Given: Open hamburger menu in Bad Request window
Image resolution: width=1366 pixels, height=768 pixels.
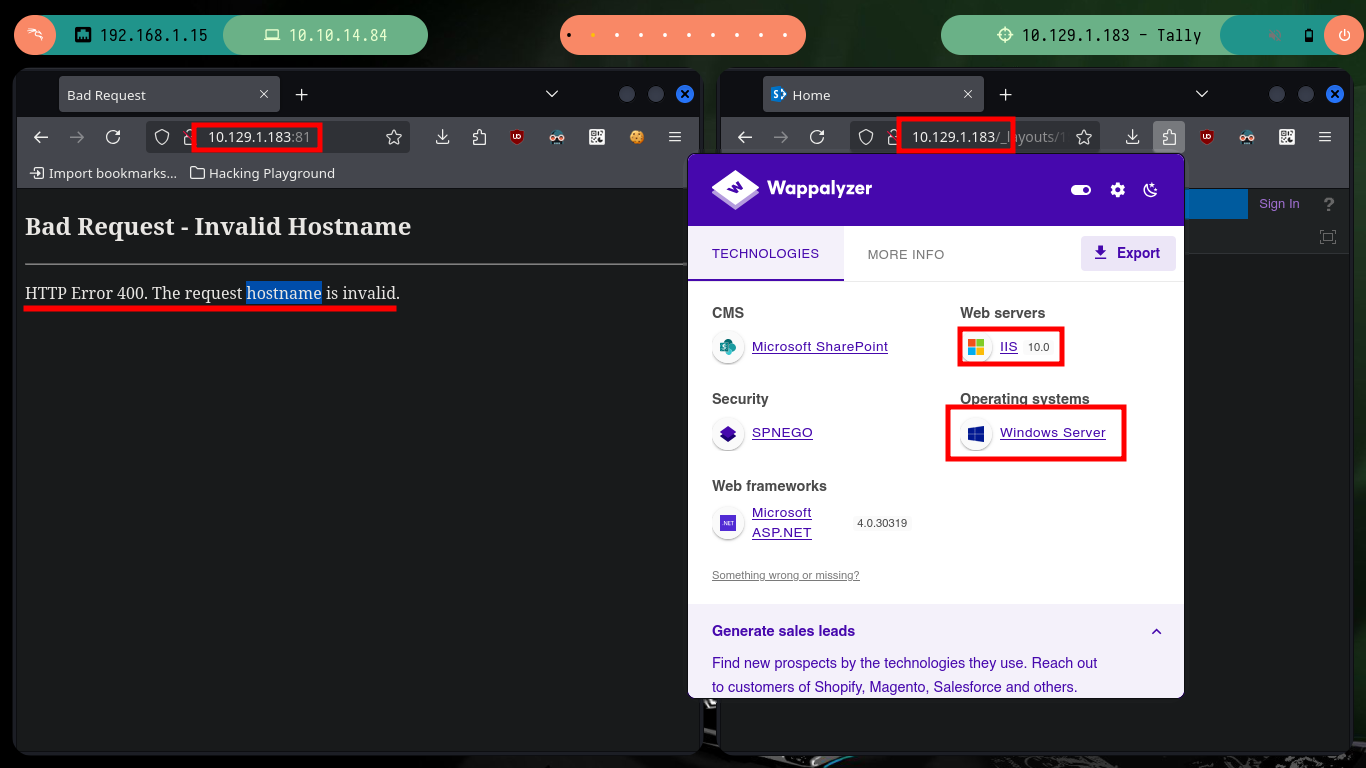Looking at the screenshot, I should [x=675, y=137].
